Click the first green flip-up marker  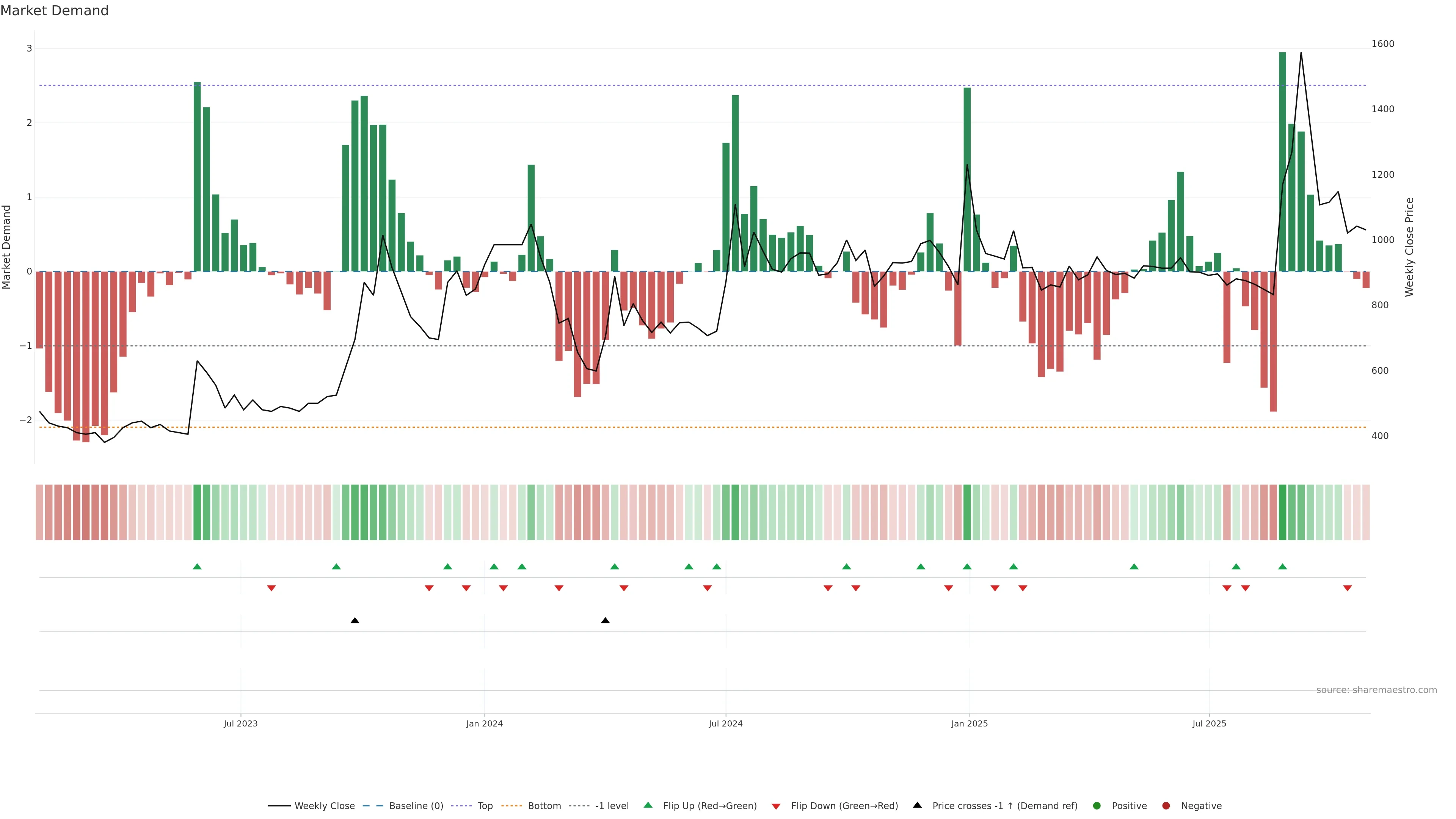(197, 566)
